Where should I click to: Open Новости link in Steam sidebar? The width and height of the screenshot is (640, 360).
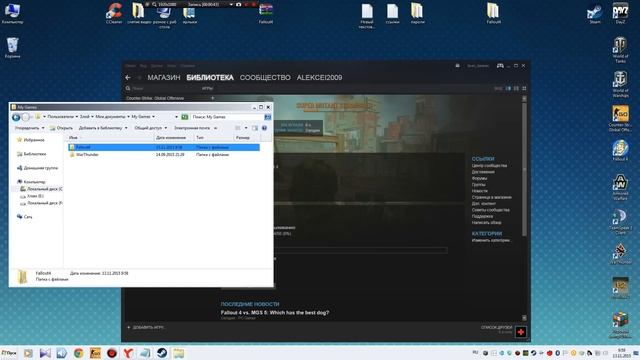tap(480, 191)
